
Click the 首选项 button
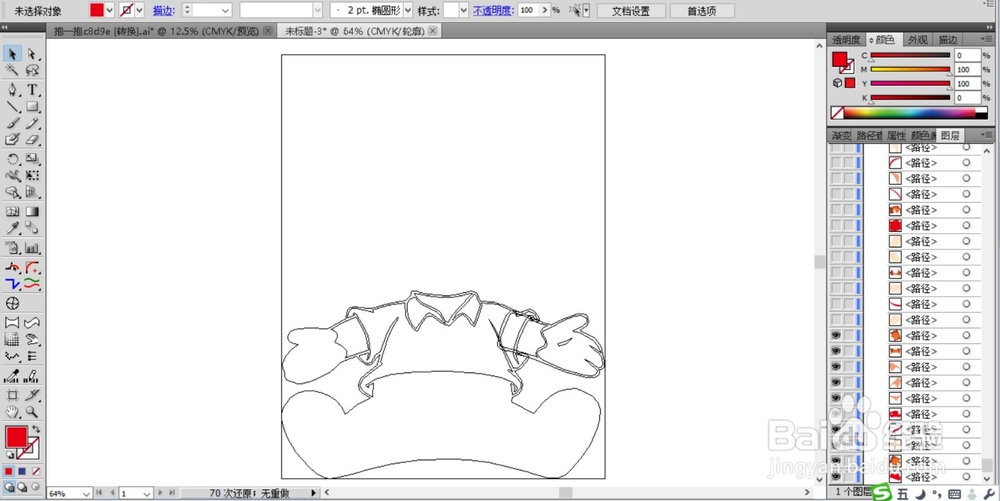tap(702, 11)
